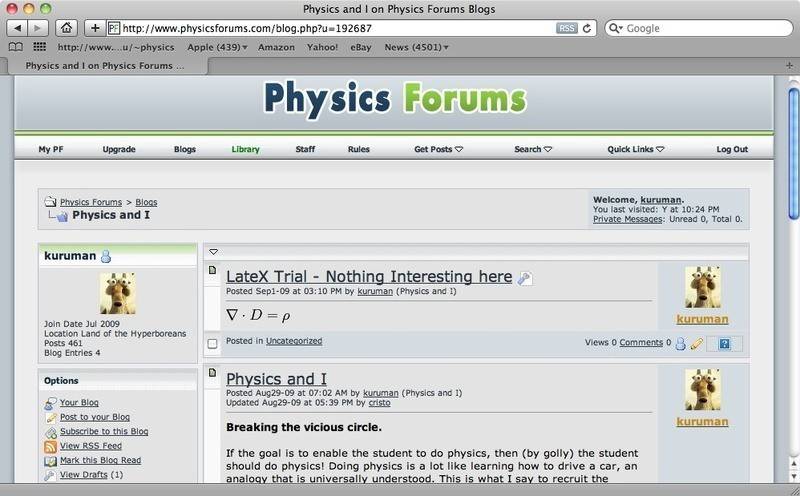Open the Search dropdown in navigation bar

click(x=533, y=149)
